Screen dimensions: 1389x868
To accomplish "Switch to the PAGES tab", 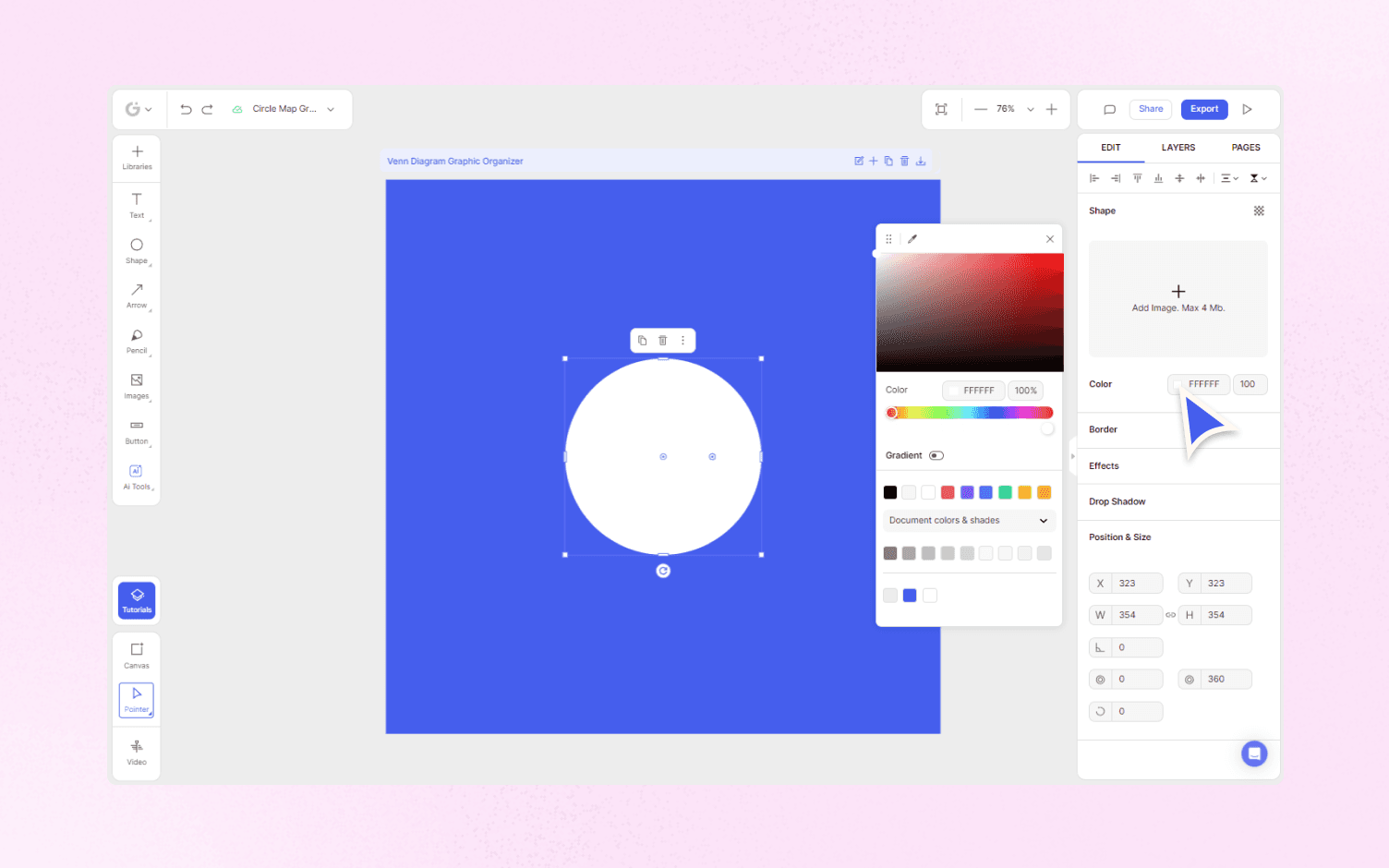I will click(x=1246, y=147).
